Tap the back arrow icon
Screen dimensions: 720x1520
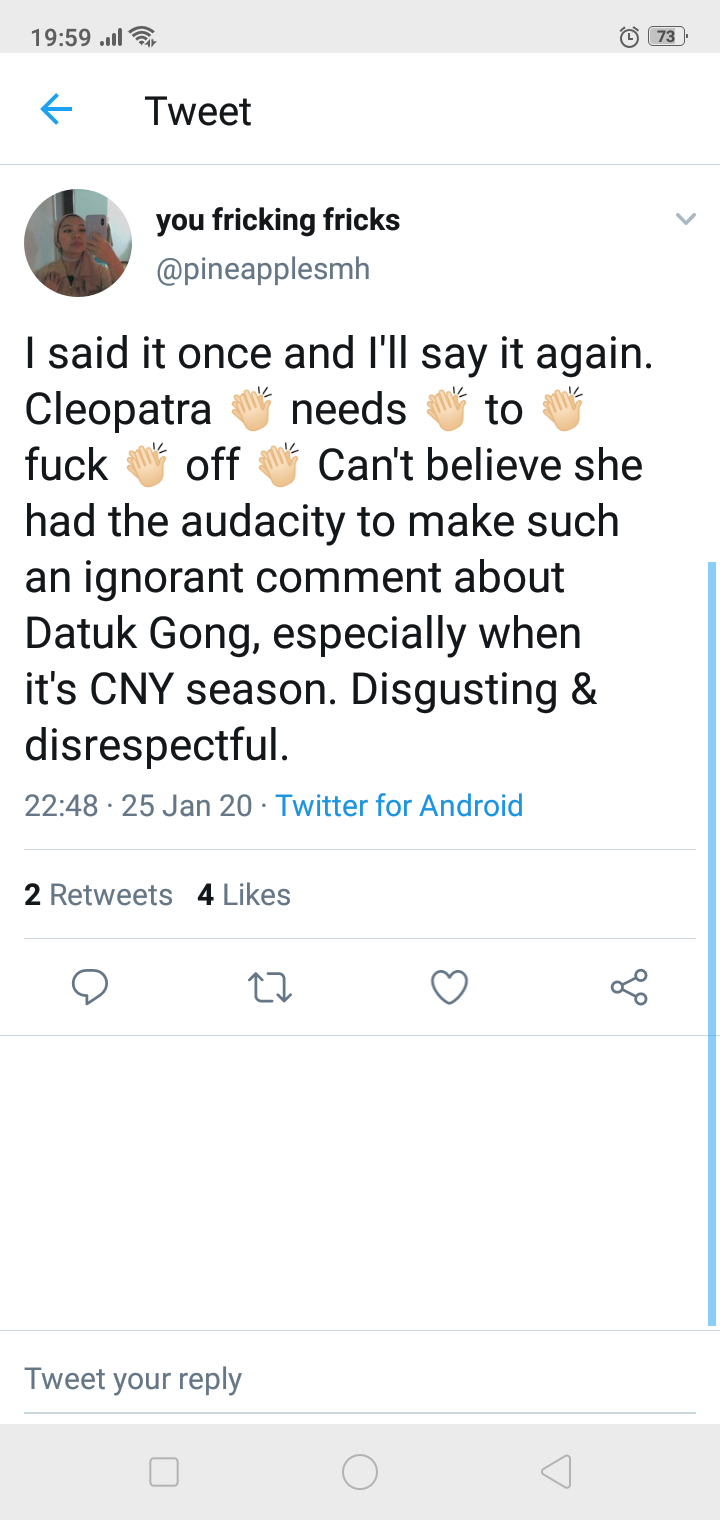[x=56, y=109]
